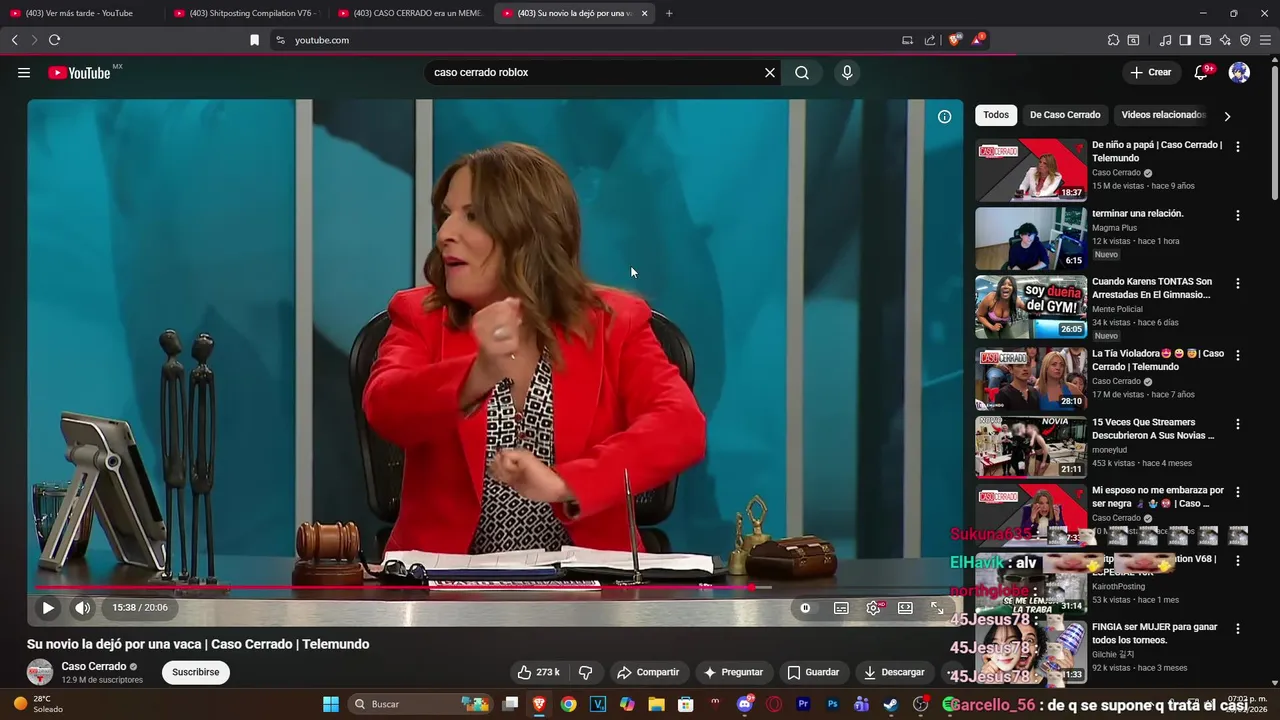Open the Brave Wallet icon

point(1205,40)
